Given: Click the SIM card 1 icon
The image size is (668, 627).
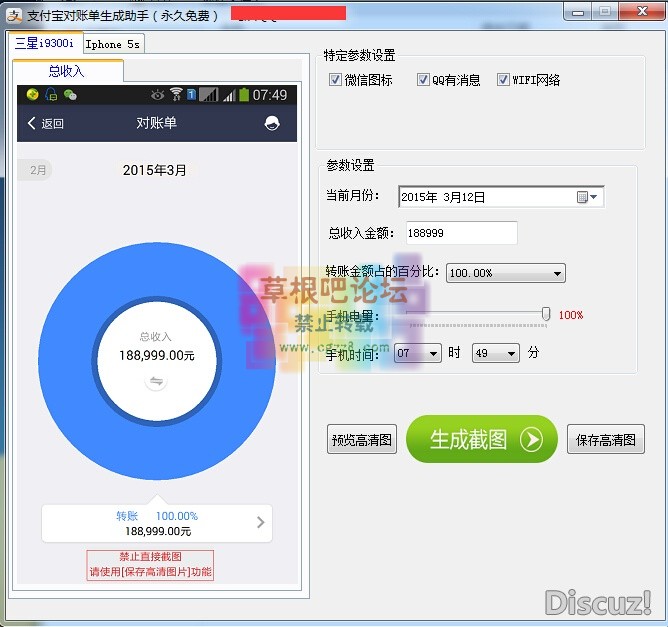Looking at the screenshot, I should 191,94.
